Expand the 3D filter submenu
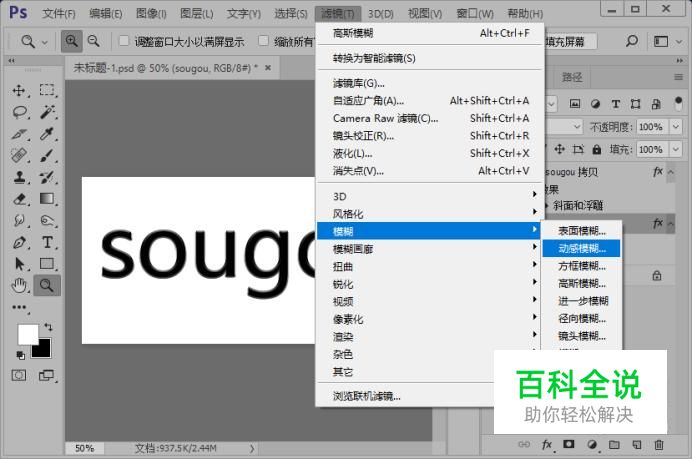 (429, 196)
